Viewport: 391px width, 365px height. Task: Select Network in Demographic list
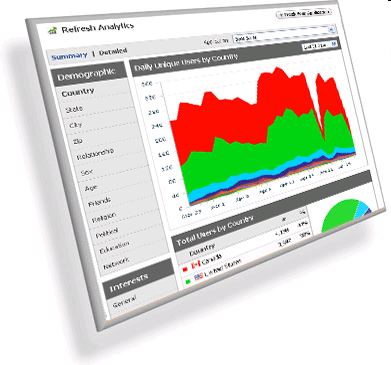(x=116, y=263)
